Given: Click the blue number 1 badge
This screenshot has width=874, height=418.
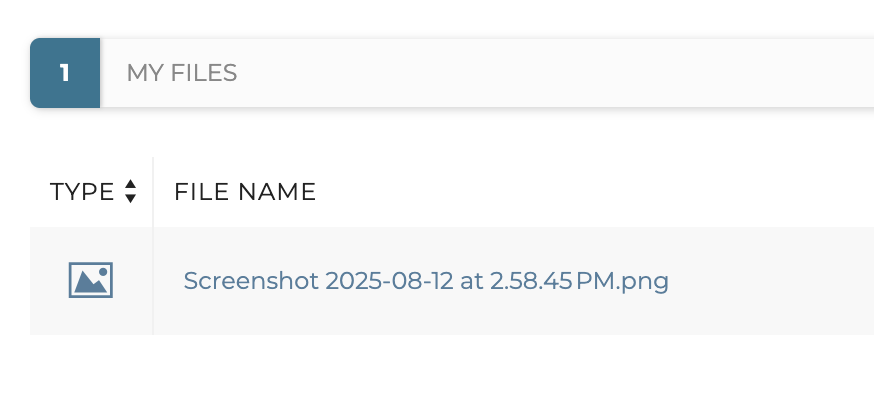Looking at the screenshot, I should [65, 73].
